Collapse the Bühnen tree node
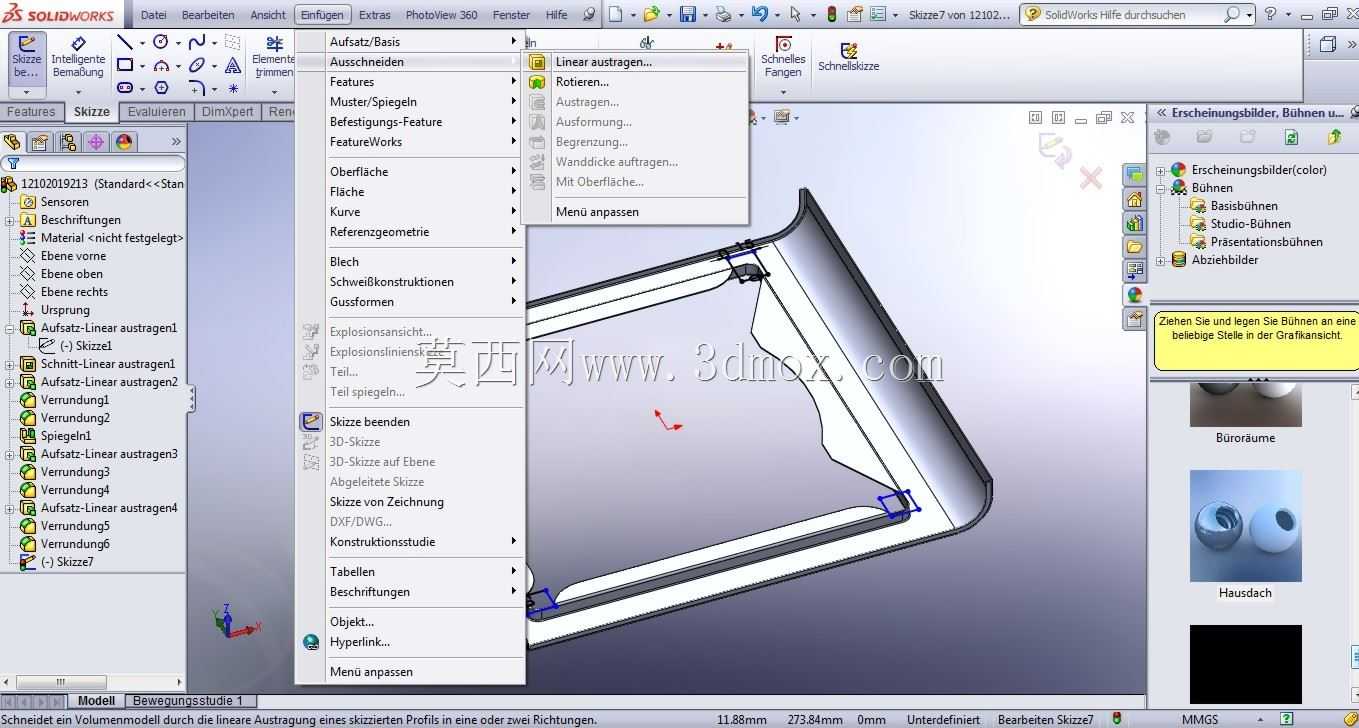 pyautogui.click(x=1161, y=188)
